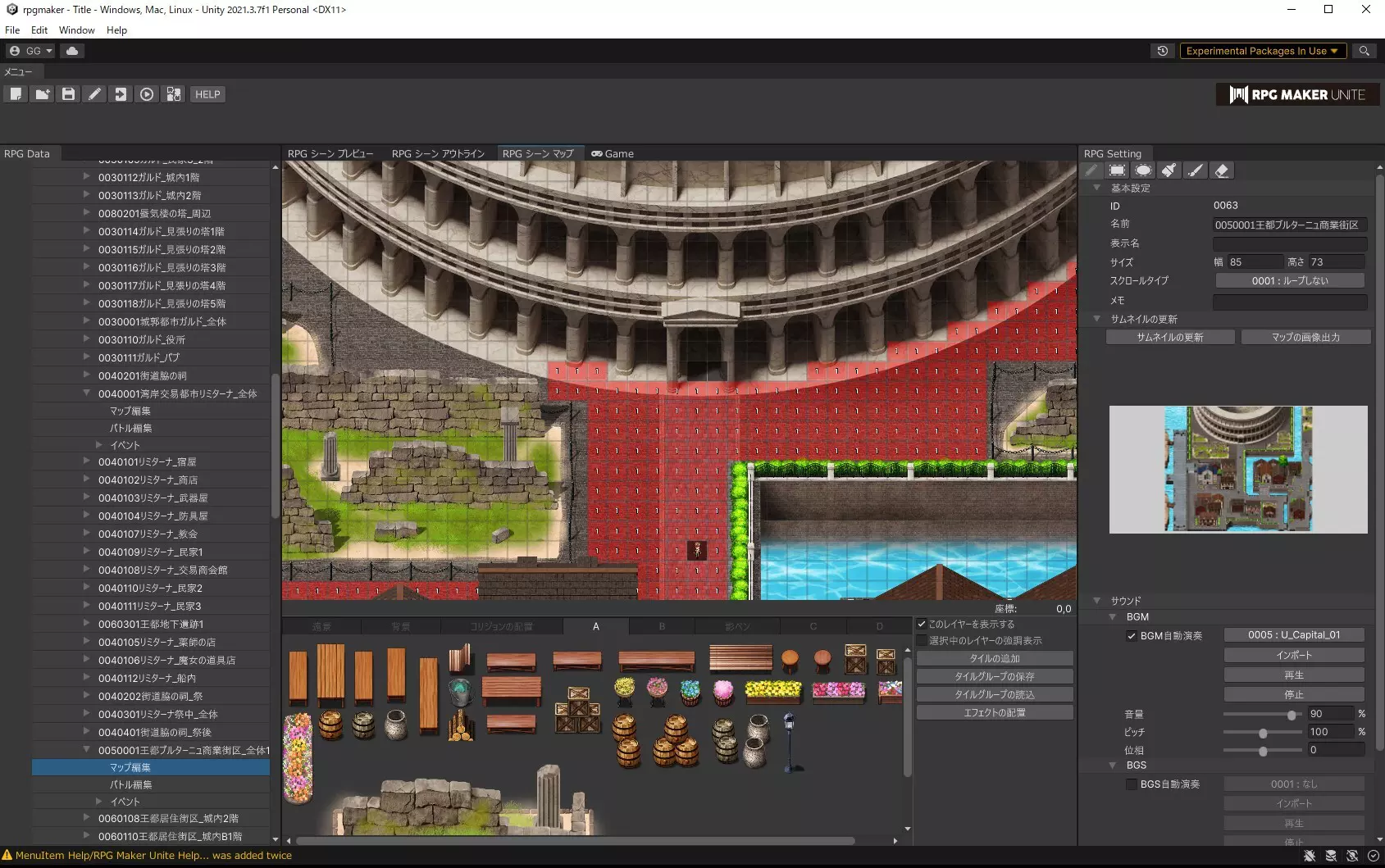1385x868 pixels.
Task: Click the floppy disk save icon
Action: 68,94
